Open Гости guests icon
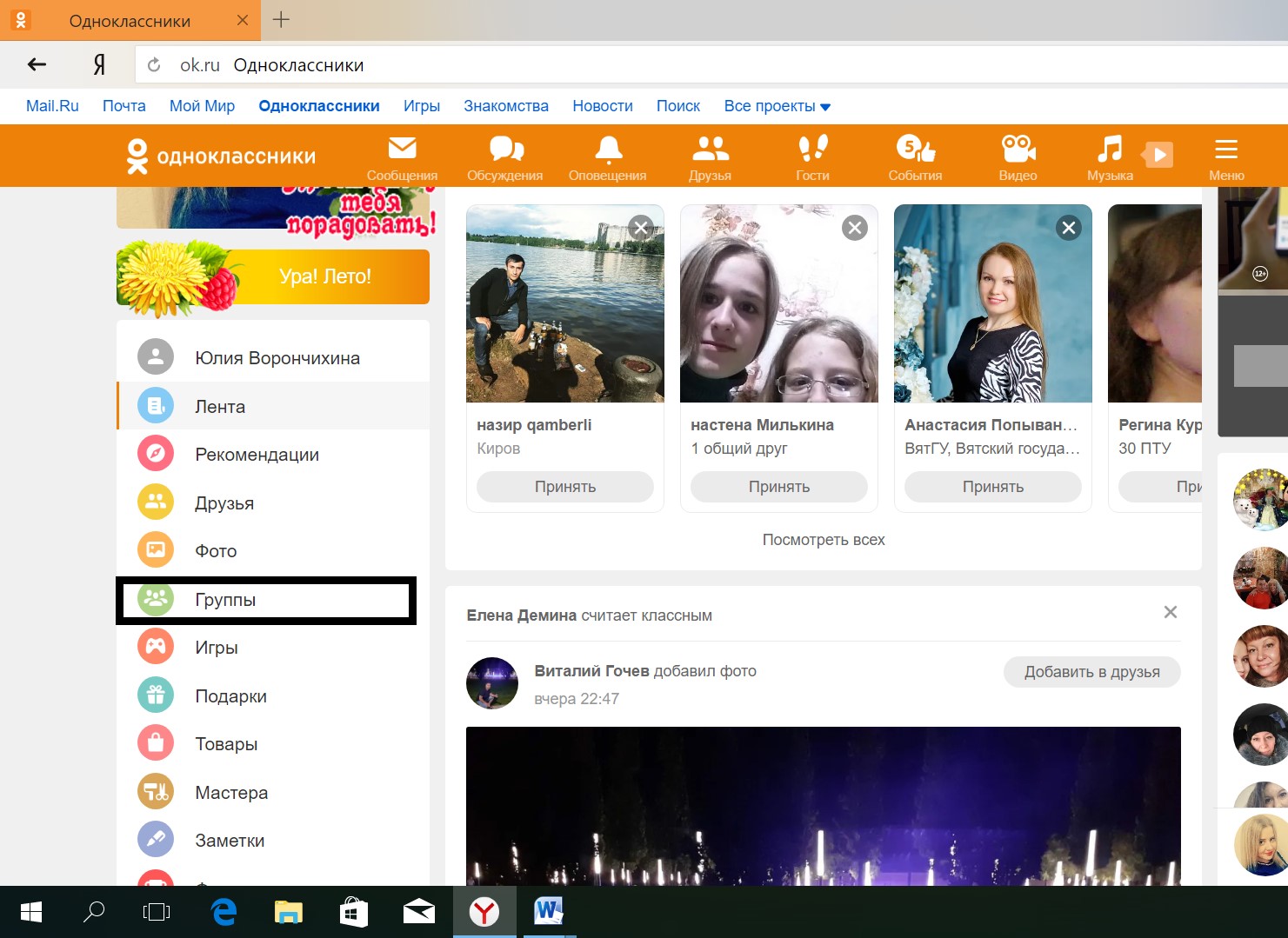The width and height of the screenshot is (1288, 938). point(812,158)
